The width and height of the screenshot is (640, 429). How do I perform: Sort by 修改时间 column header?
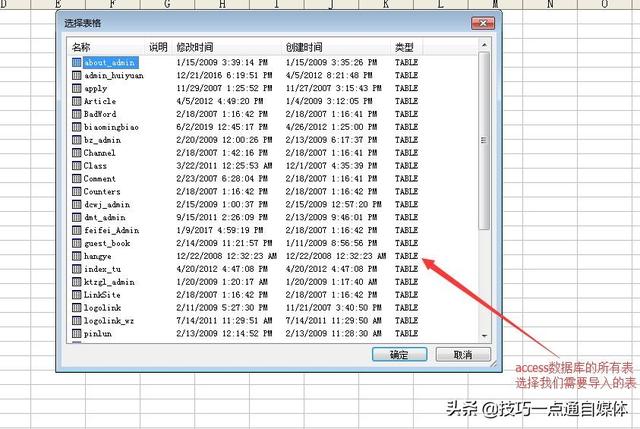click(195, 47)
